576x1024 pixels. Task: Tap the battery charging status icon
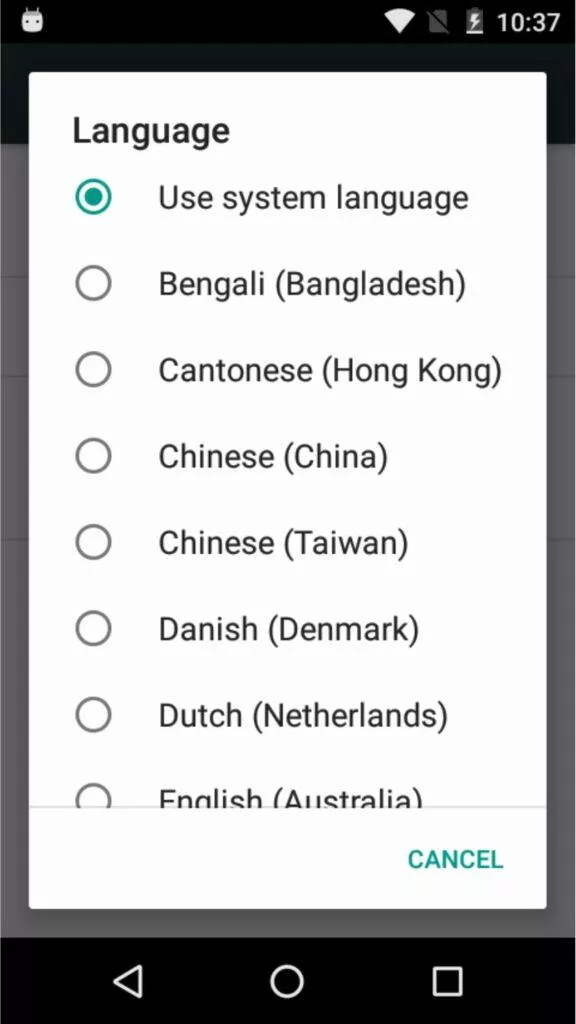473,22
